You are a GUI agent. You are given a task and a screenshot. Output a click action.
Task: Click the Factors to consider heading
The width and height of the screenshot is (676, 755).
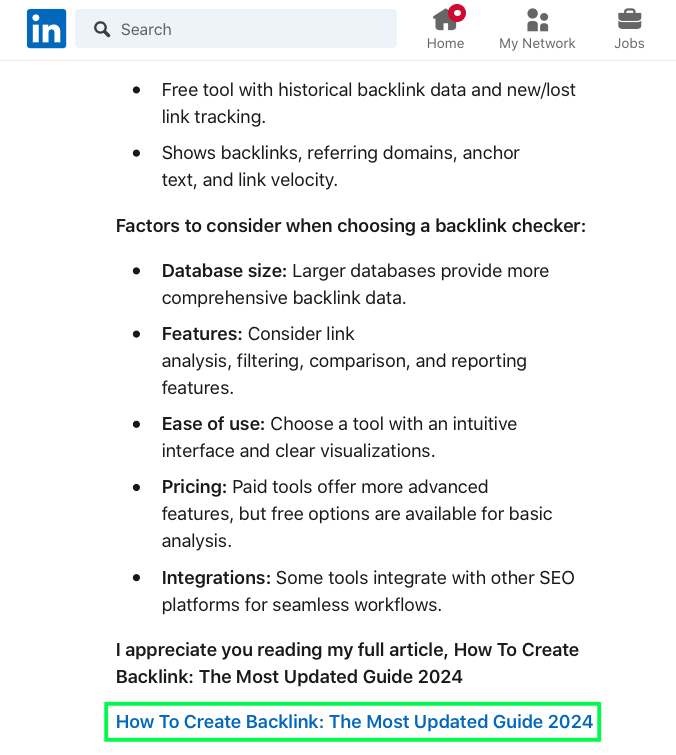pyautogui.click(x=351, y=226)
